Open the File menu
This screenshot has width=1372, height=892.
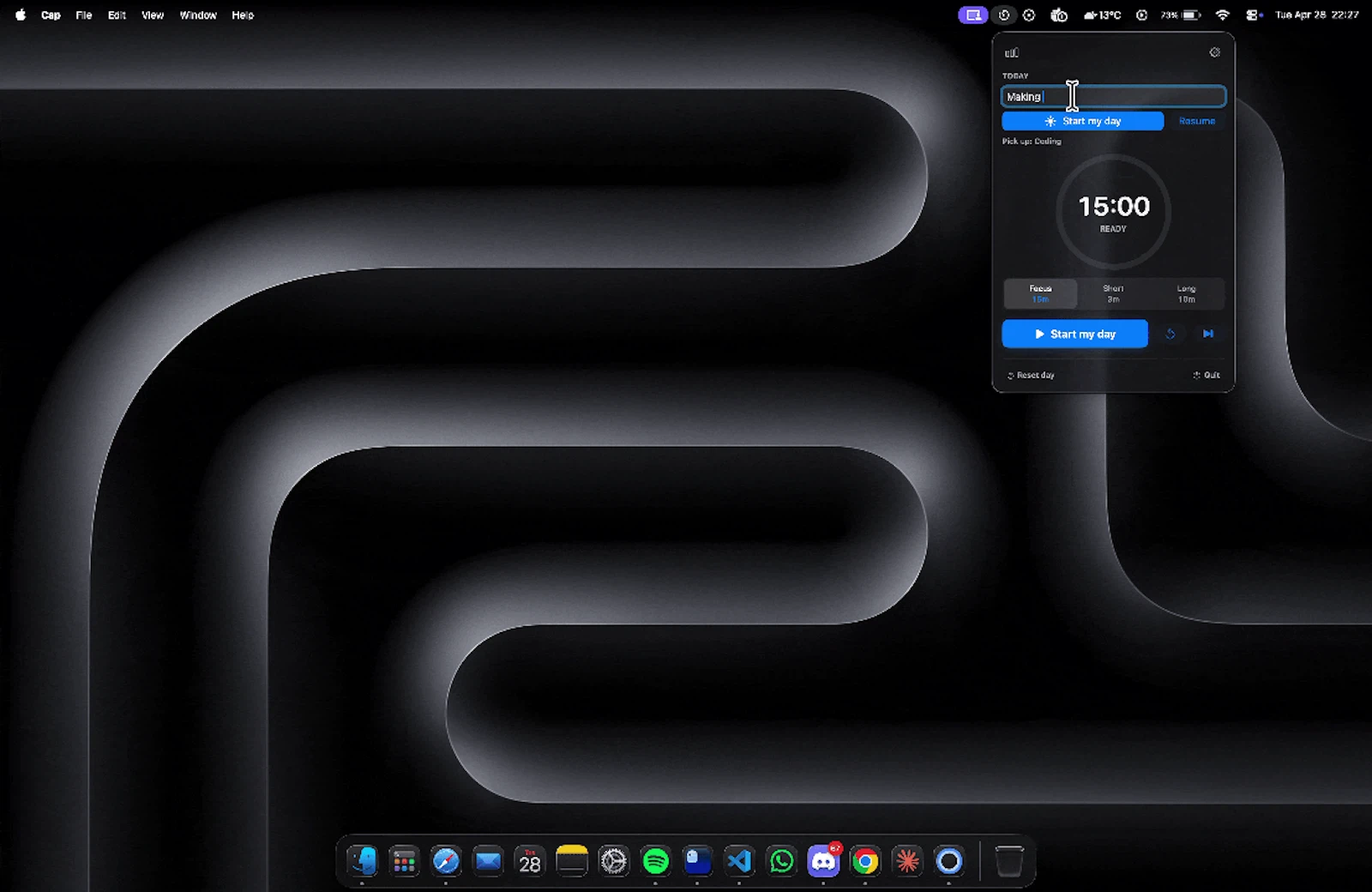coord(83,15)
